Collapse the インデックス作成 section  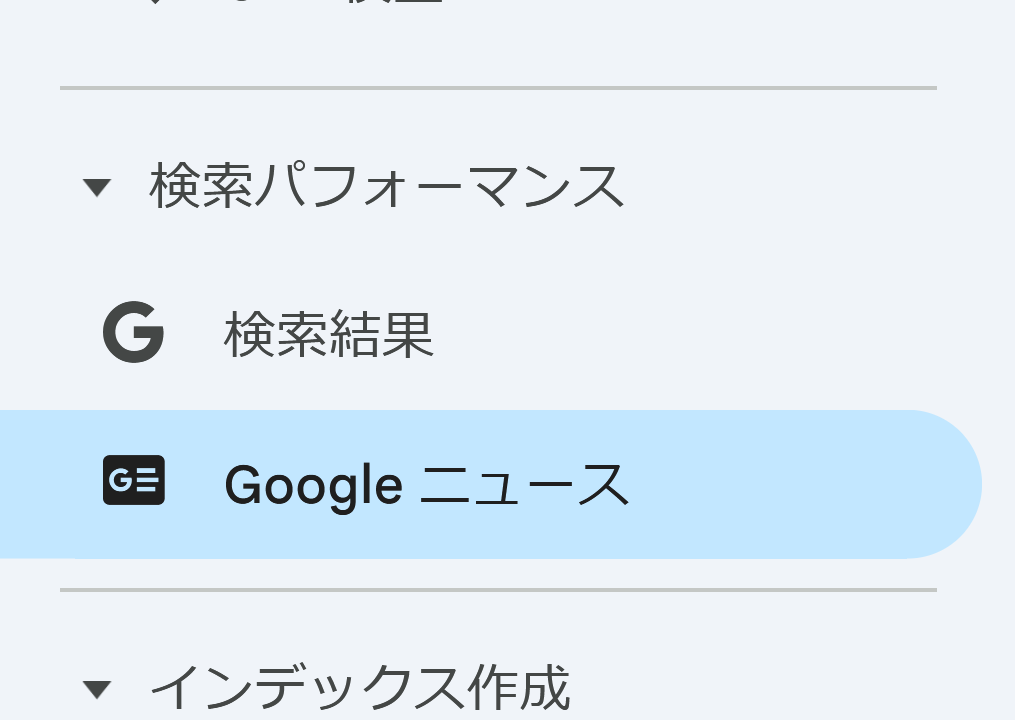click(x=97, y=687)
